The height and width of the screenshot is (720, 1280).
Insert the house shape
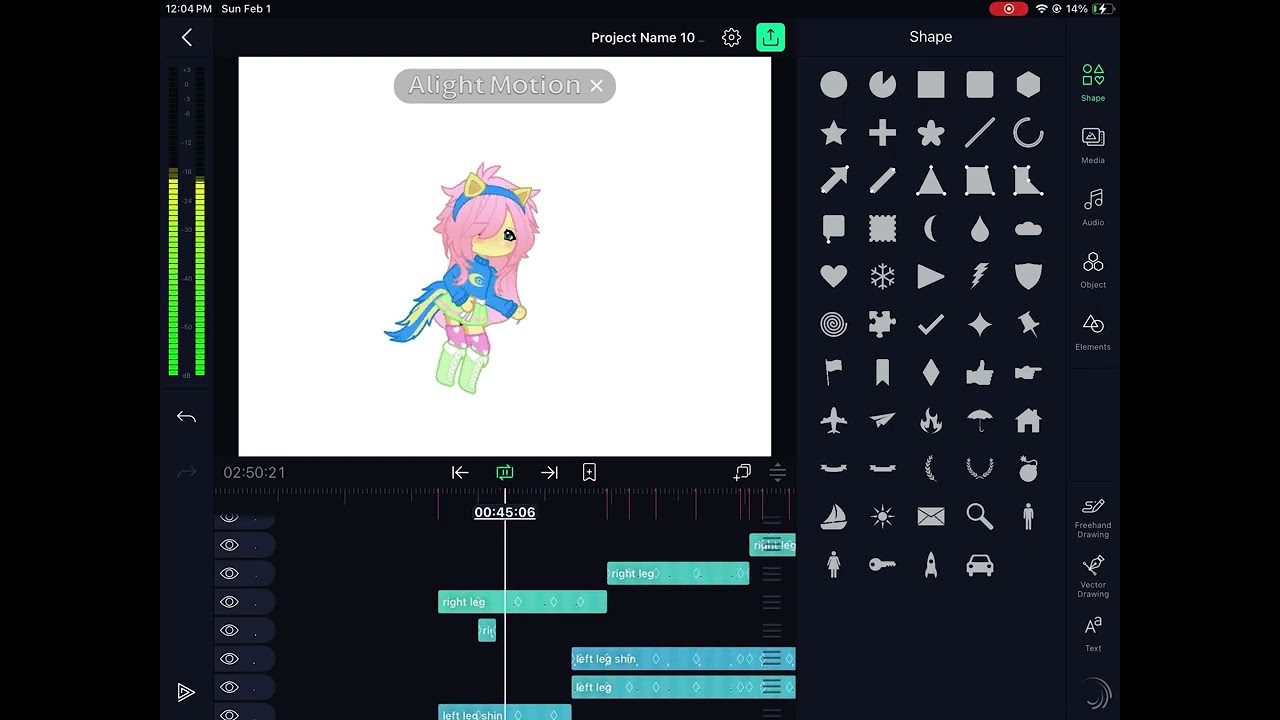click(x=1028, y=421)
